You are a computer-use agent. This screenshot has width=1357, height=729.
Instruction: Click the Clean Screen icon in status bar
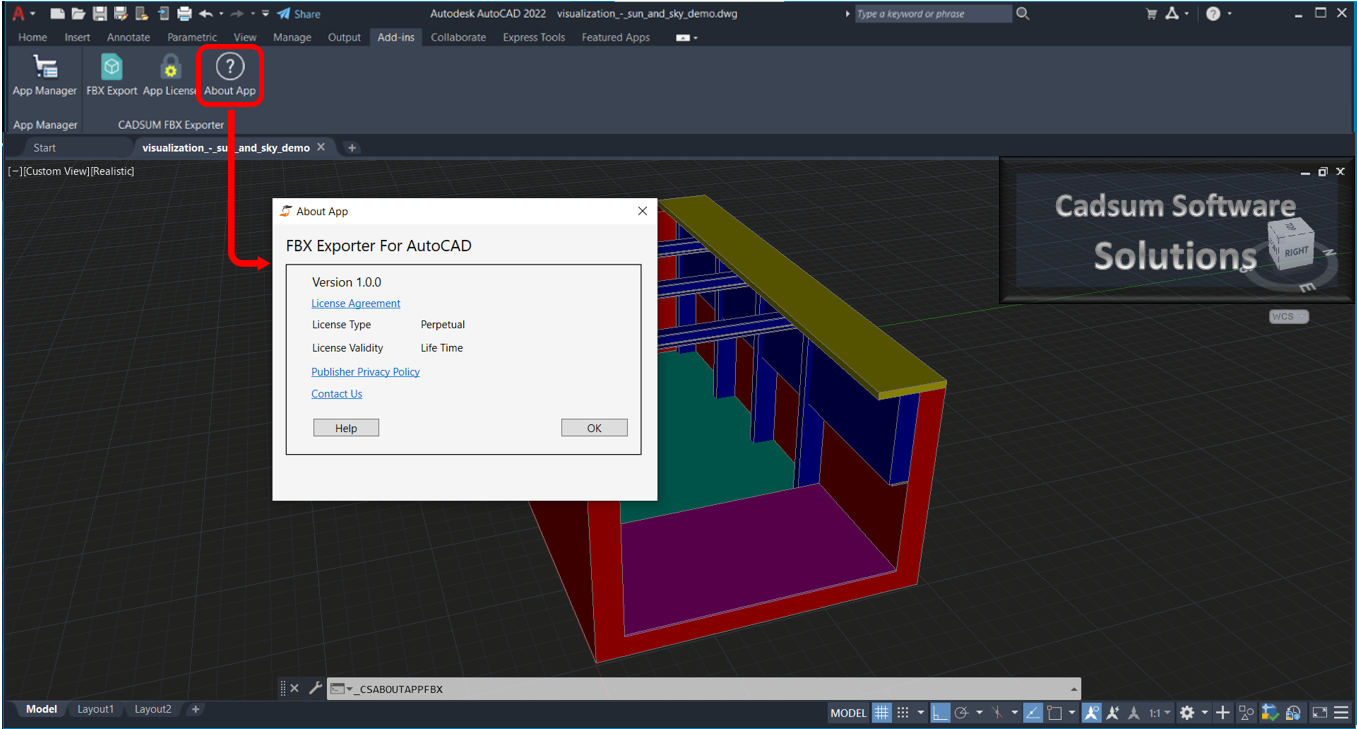pyautogui.click(x=1321, y=712)
